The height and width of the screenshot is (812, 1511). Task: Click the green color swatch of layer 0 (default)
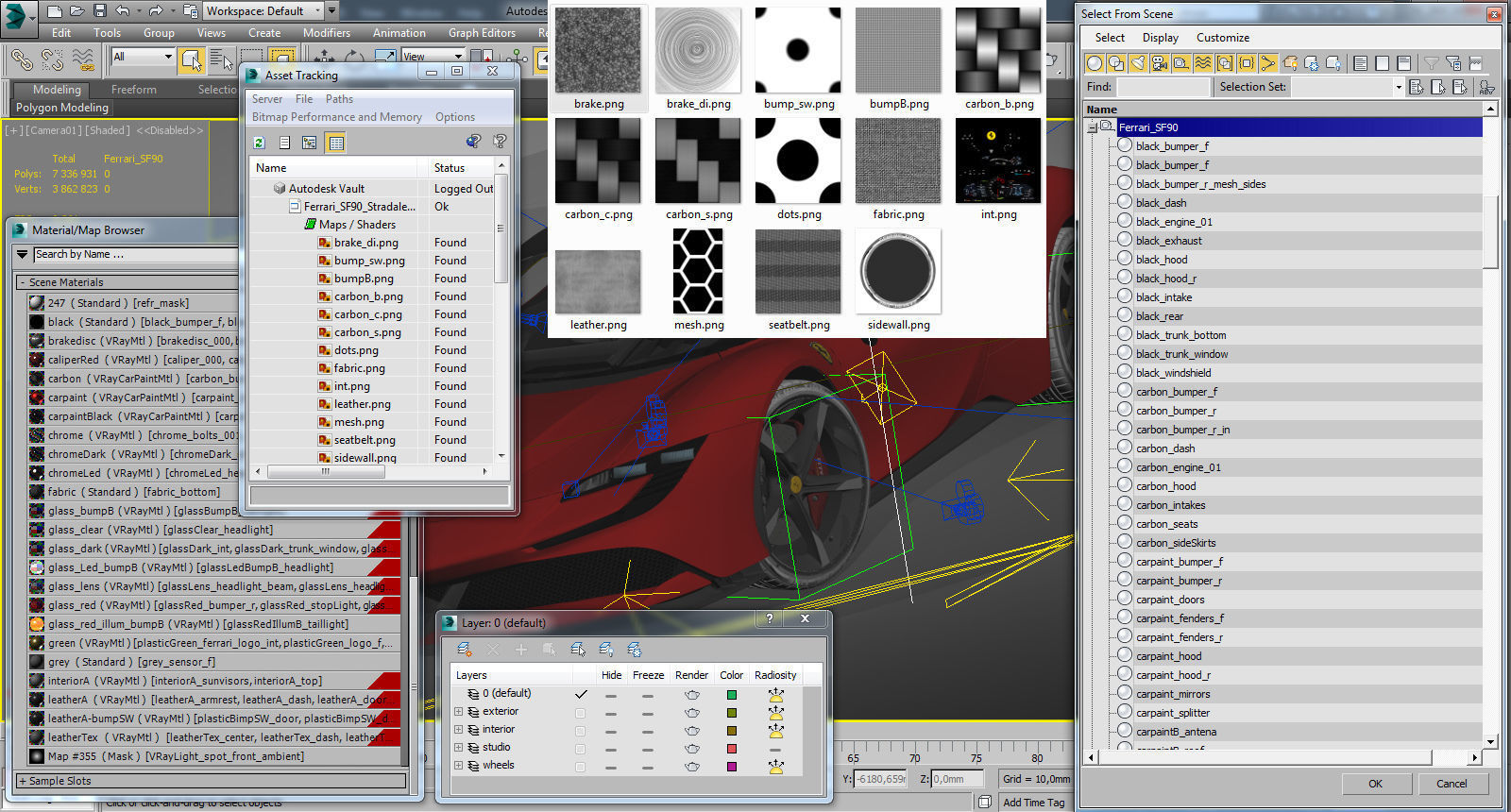point(731,695)
